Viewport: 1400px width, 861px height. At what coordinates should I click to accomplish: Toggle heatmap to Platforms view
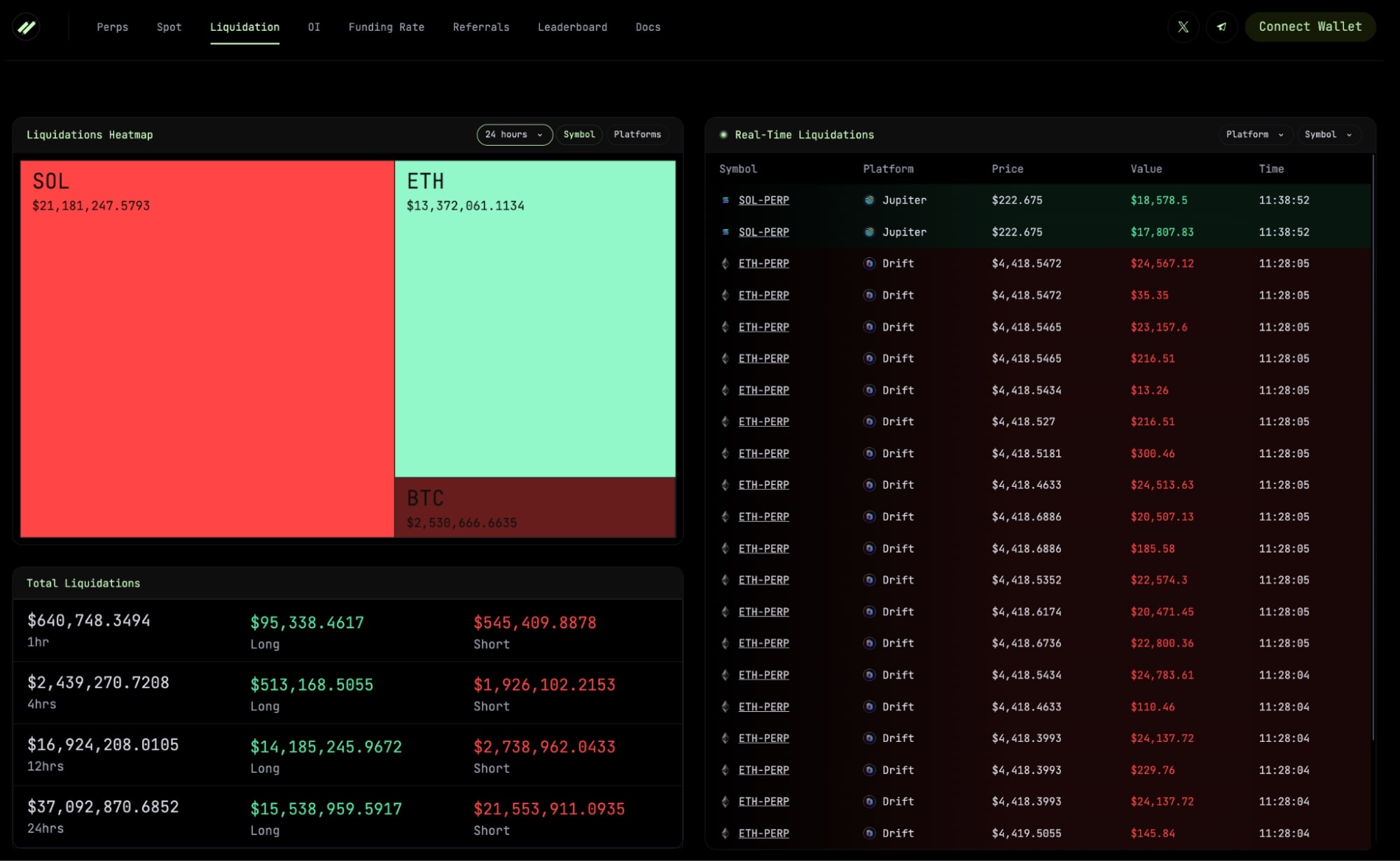[x=637, y=135]
